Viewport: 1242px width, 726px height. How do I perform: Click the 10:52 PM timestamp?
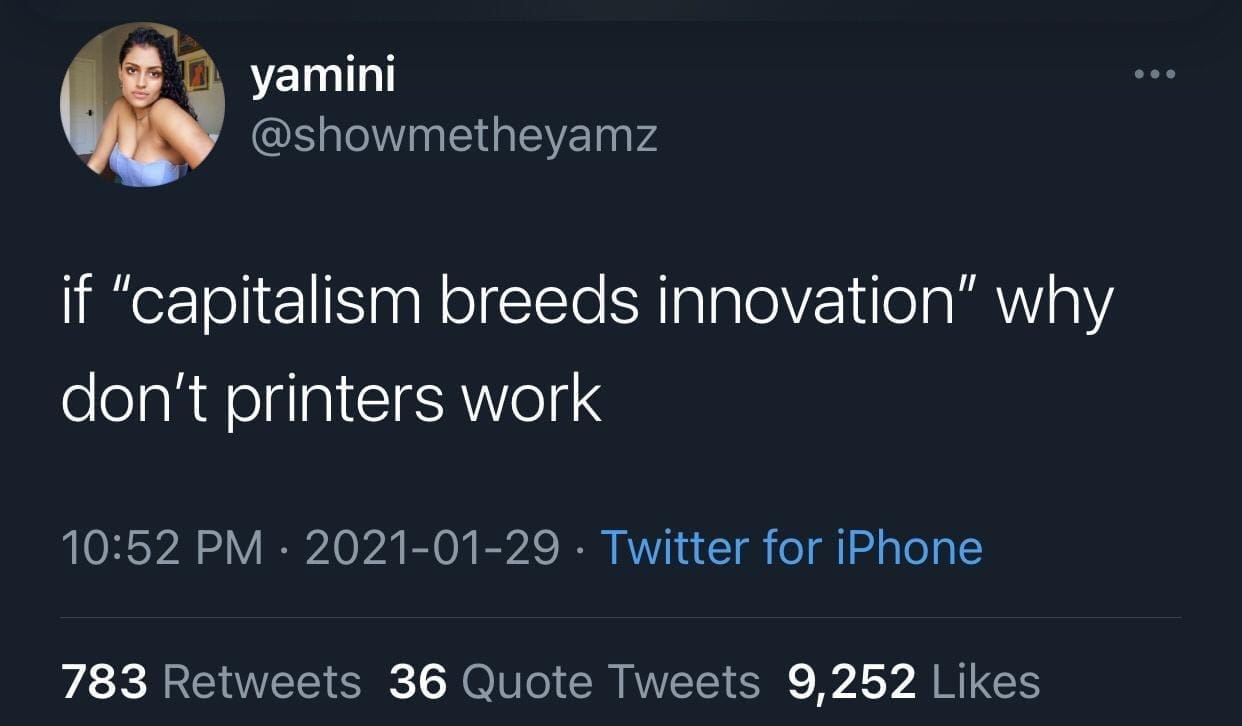point(163,548)
